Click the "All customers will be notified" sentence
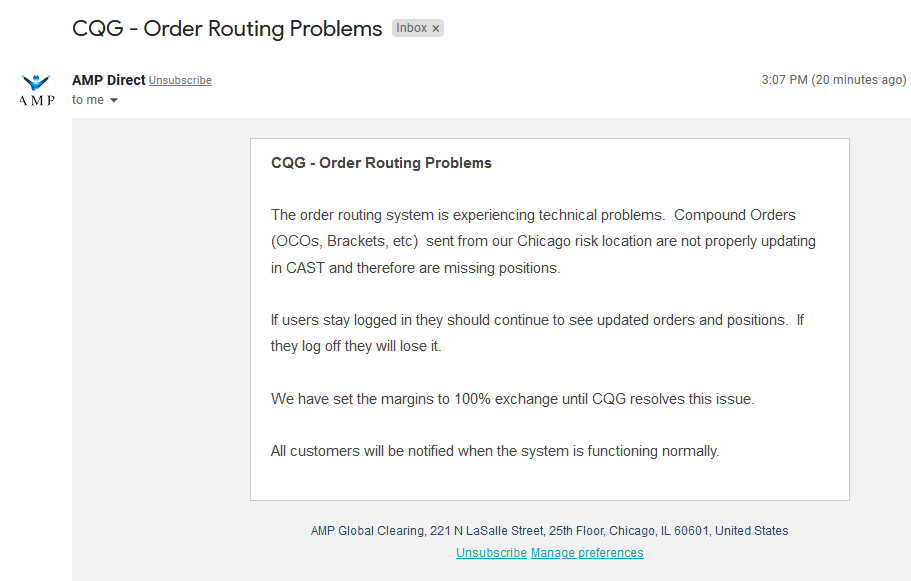911x581 pixels. click(x=495, y=451)
